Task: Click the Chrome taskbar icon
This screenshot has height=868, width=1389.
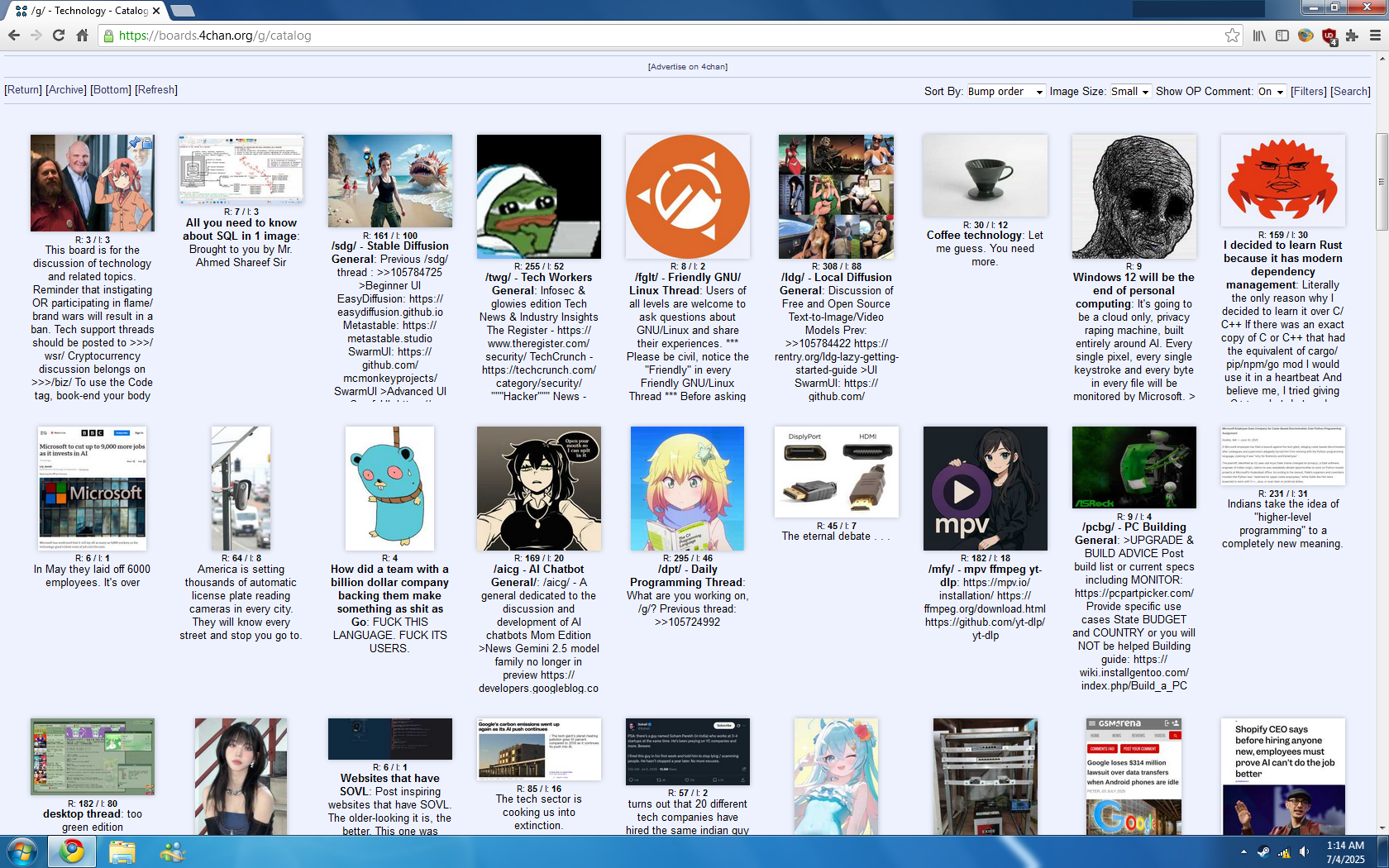Action: [71, 851]
